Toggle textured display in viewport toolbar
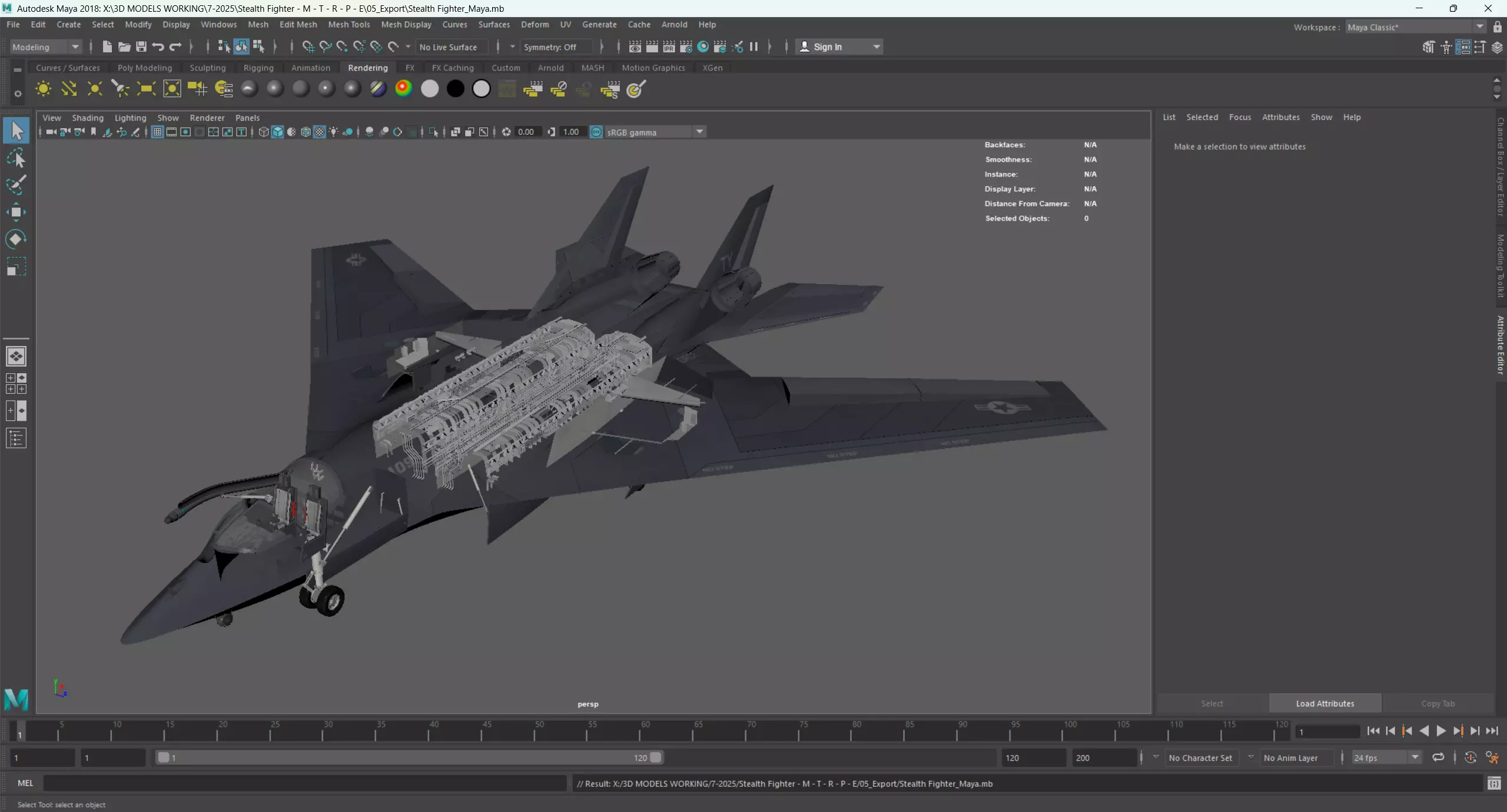 click(x=320, y=132)
